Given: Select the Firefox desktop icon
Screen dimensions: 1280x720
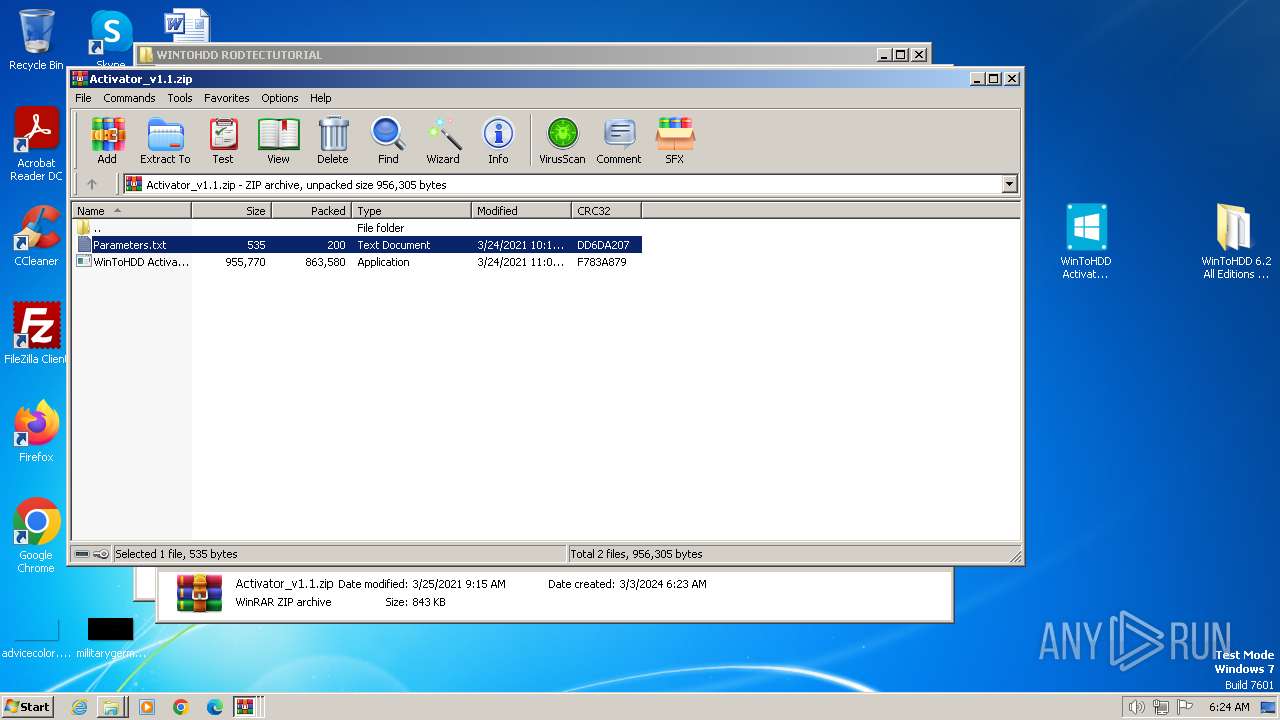Looking at the screenshot, I should pyautogui.click(x=36, y=432).
